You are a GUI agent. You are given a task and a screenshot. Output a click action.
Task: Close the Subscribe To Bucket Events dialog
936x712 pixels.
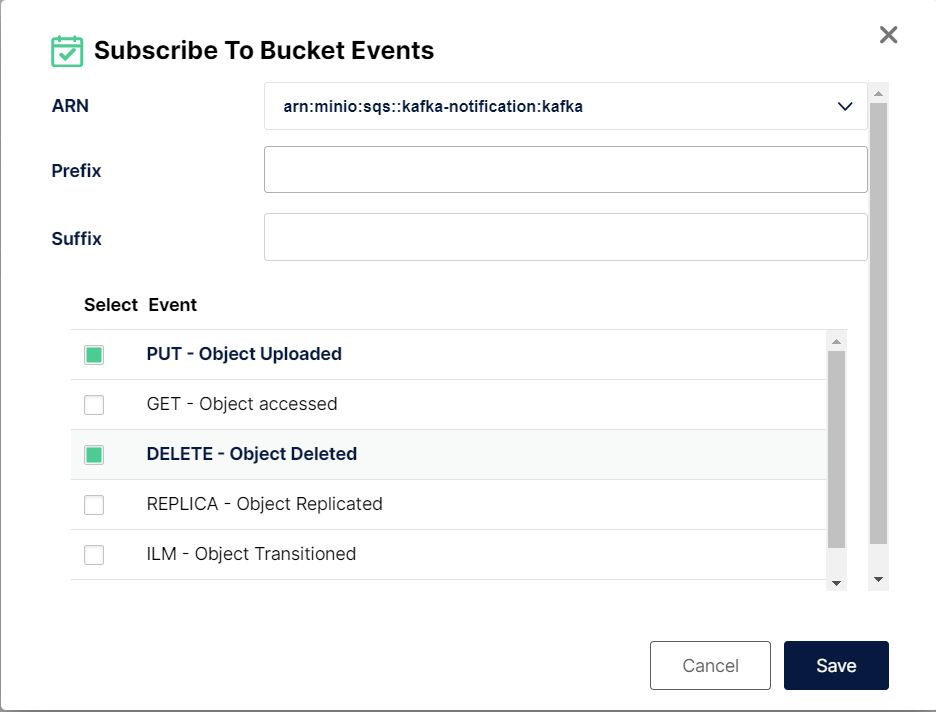click(888, 34)
